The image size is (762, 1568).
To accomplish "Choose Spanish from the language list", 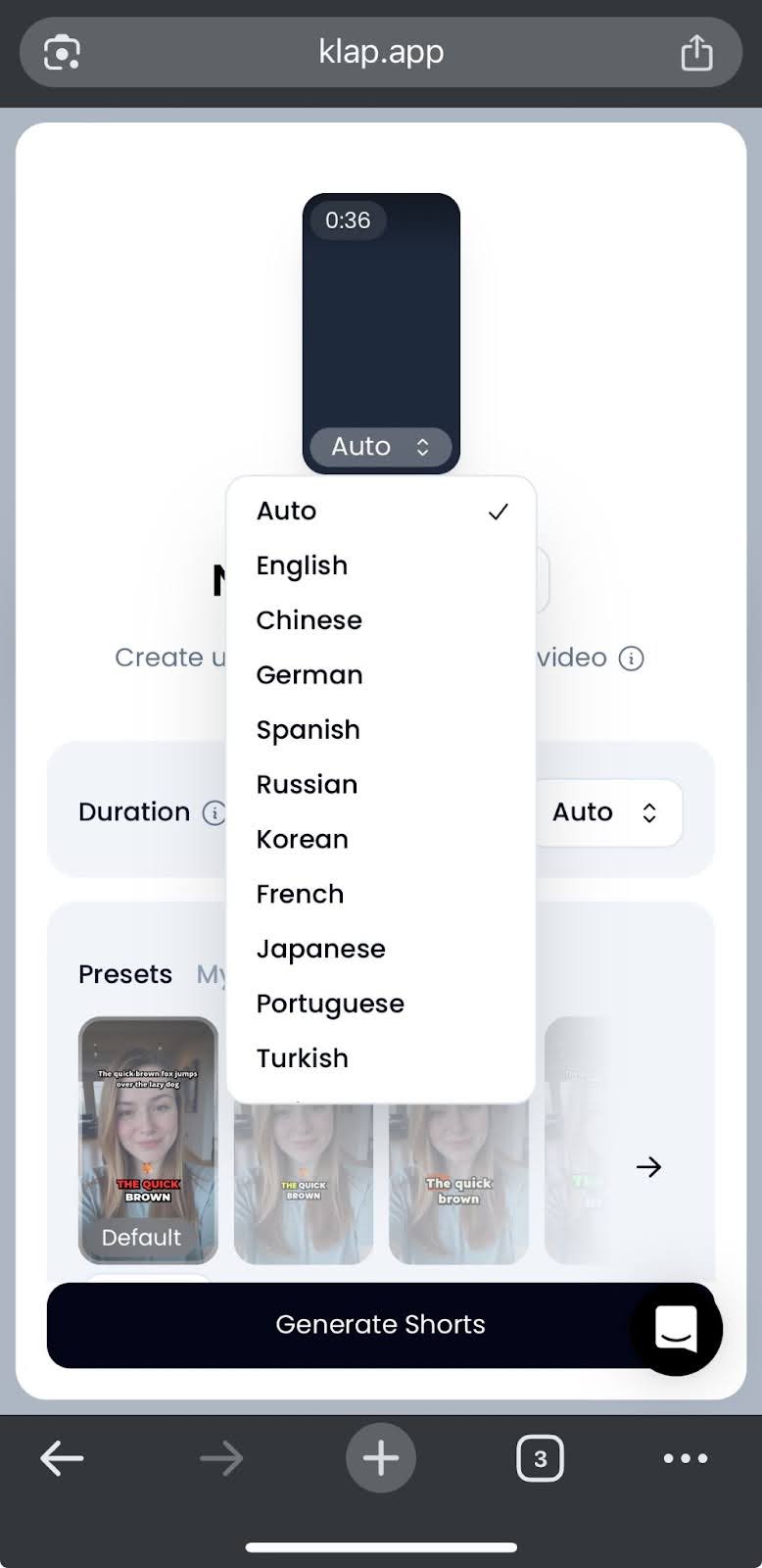I will click(x=308, y=730).
